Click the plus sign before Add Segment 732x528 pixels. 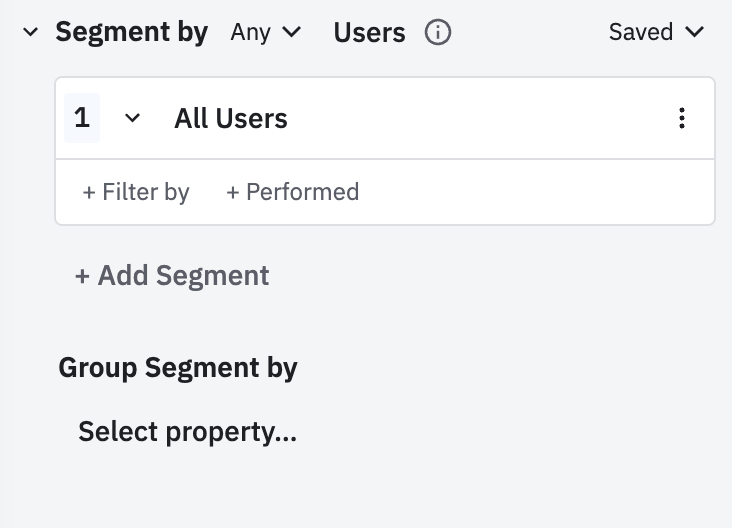point(82,276)
